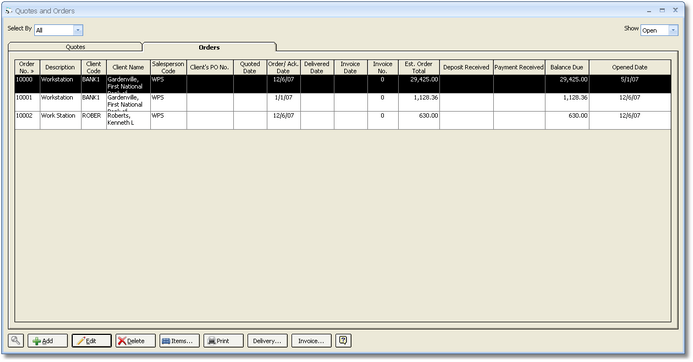Click the Delete button with red X
693x362 pixels.
[136, 341]
